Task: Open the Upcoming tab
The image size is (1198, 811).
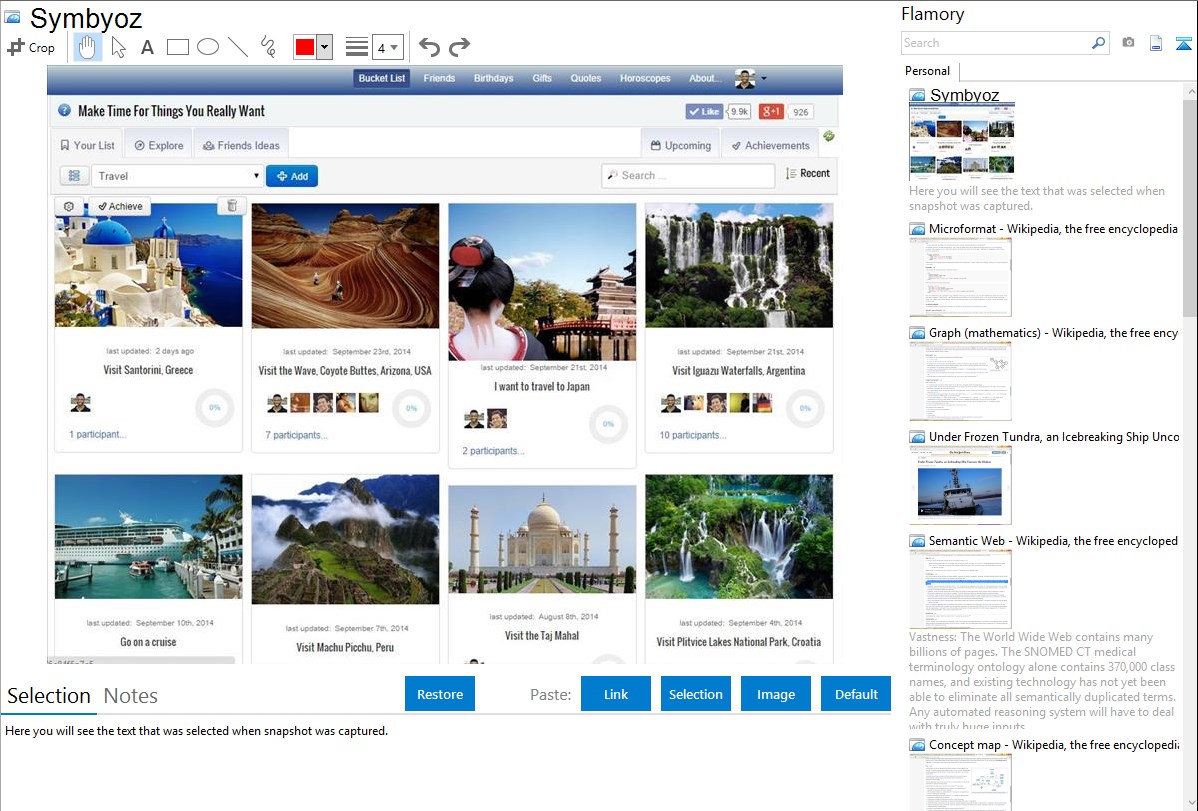Action: pos(680,145)
